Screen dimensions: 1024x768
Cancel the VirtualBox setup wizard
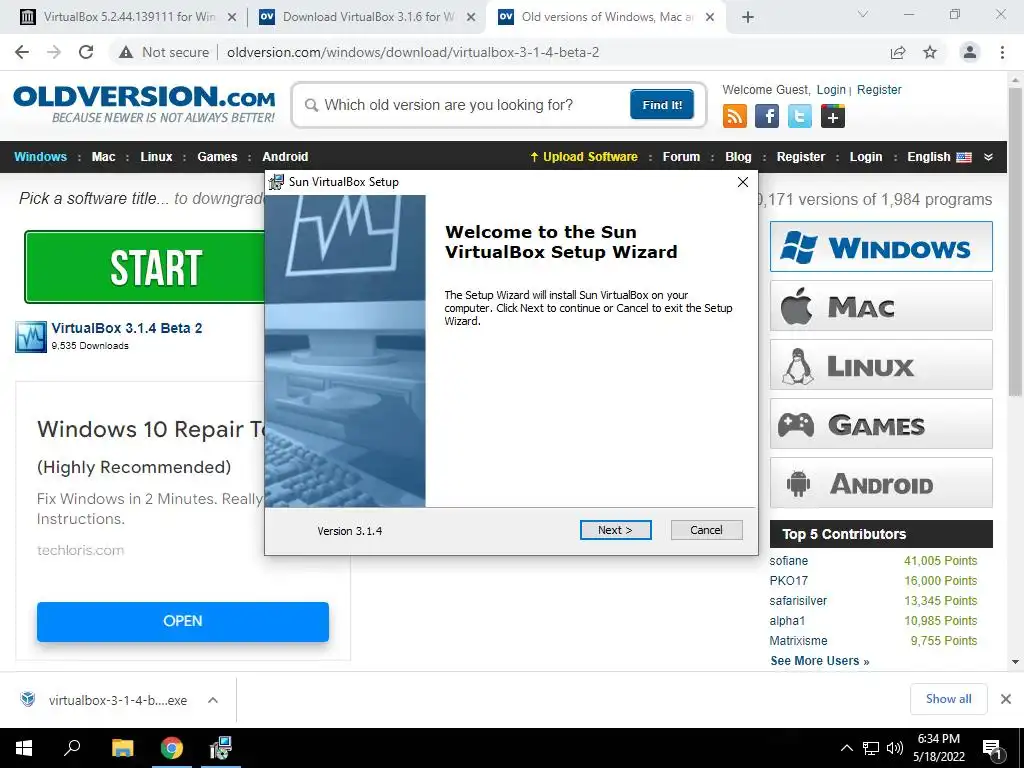[x=707, y=530]
